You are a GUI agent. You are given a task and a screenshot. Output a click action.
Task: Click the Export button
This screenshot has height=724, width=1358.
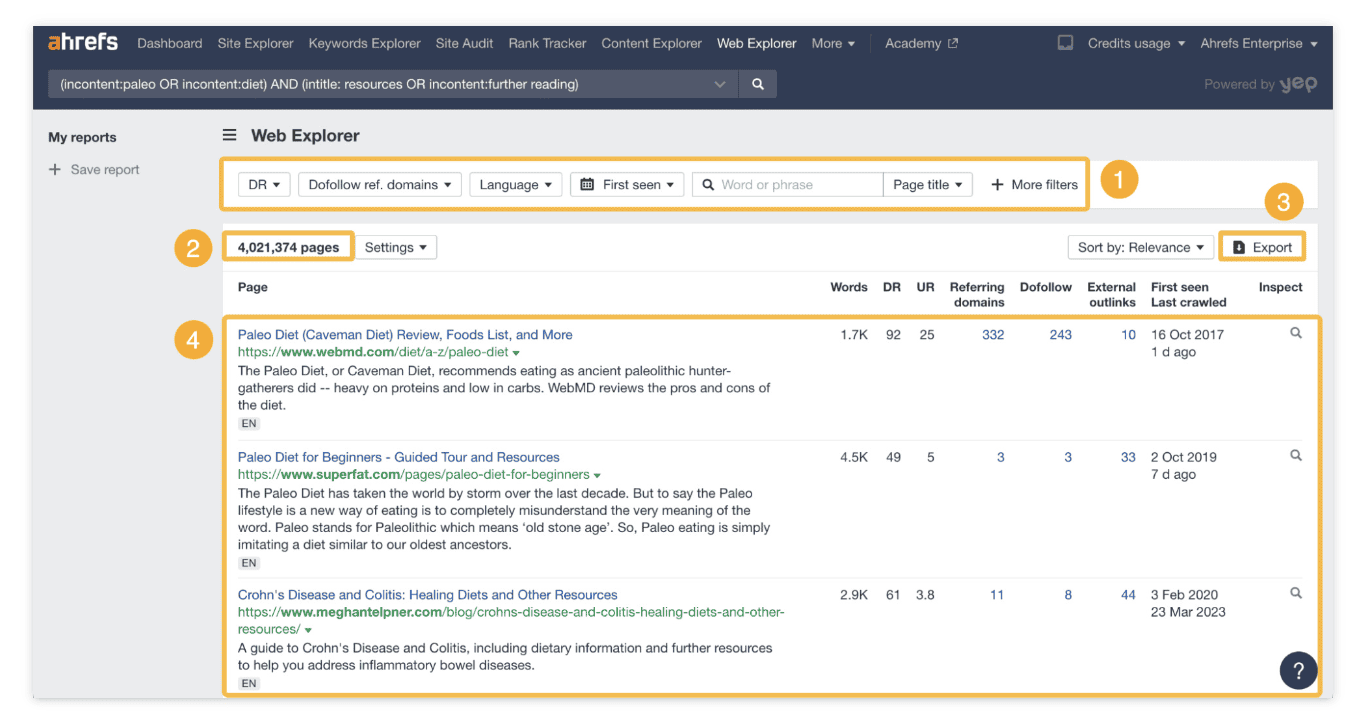coord(1263,247)
